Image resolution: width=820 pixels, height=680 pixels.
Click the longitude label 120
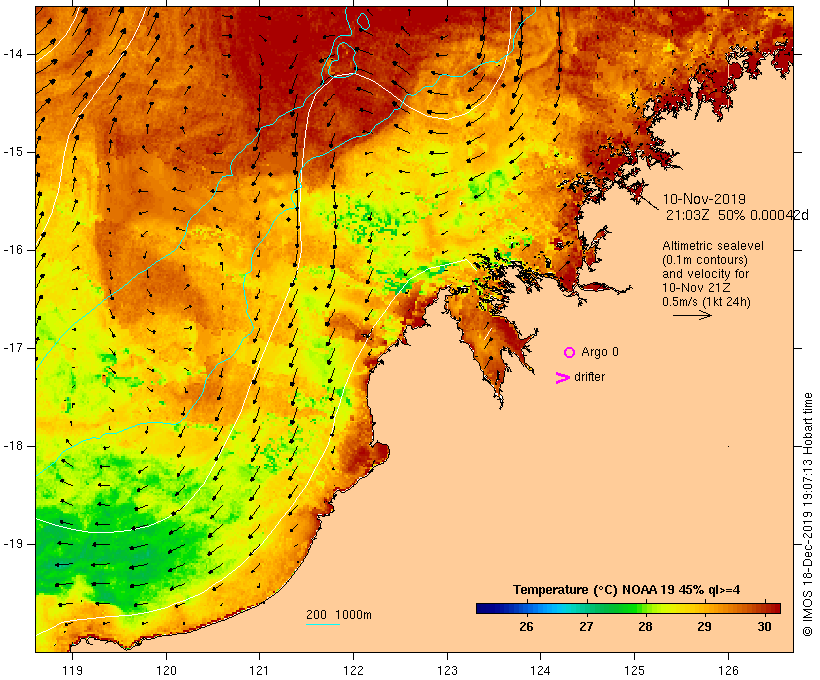(x=166, y=670)
